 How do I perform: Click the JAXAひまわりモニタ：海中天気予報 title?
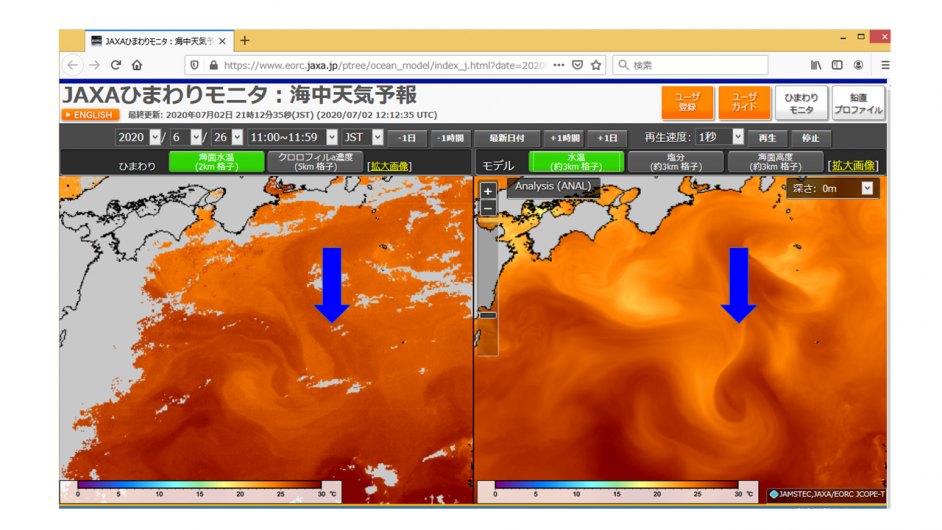pos(239,95)
